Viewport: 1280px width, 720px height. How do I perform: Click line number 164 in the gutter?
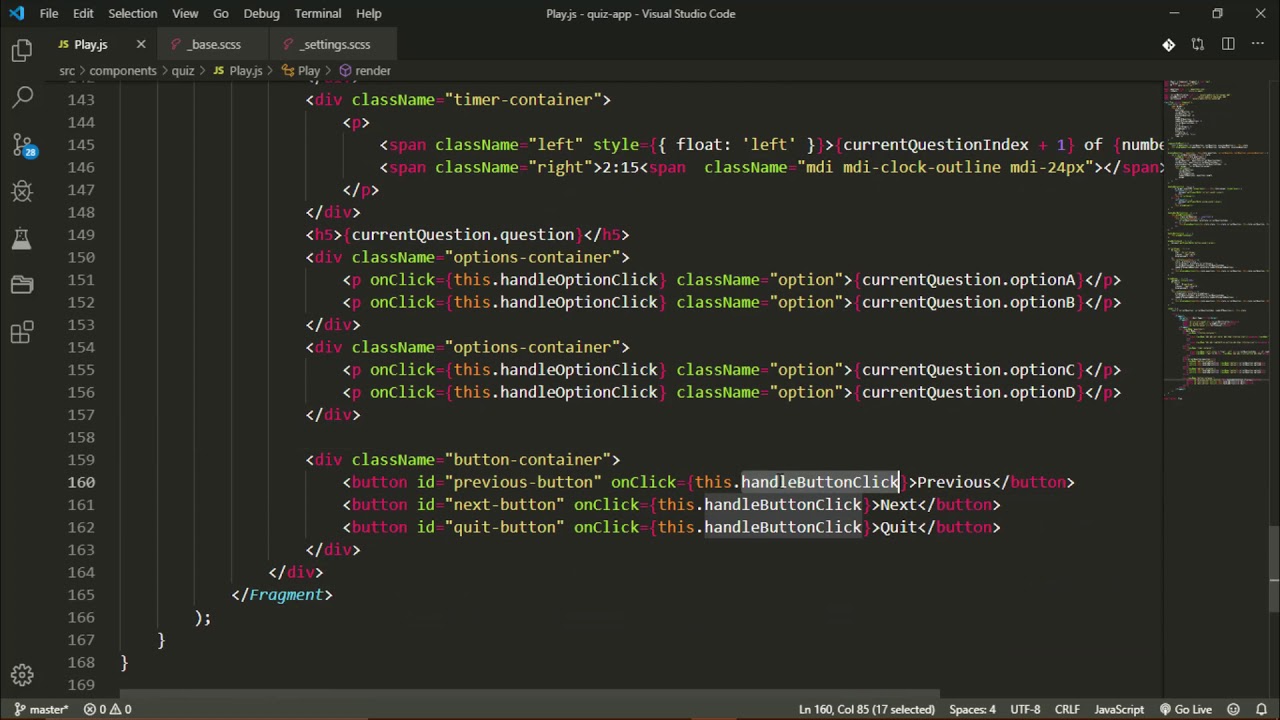click(x=81, y=572)
